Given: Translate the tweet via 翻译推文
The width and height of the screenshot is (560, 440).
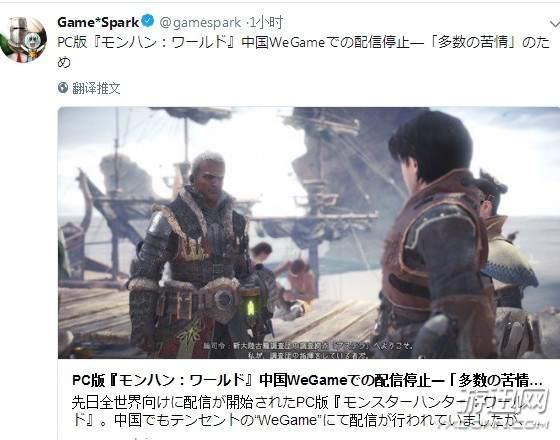Looking at the screenshot, I should pos(96,88).
